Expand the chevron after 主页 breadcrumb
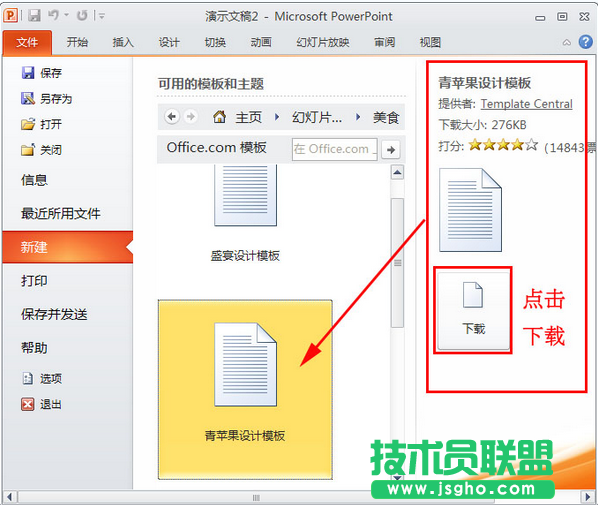 pyautogui.click(x=277, y=117)
